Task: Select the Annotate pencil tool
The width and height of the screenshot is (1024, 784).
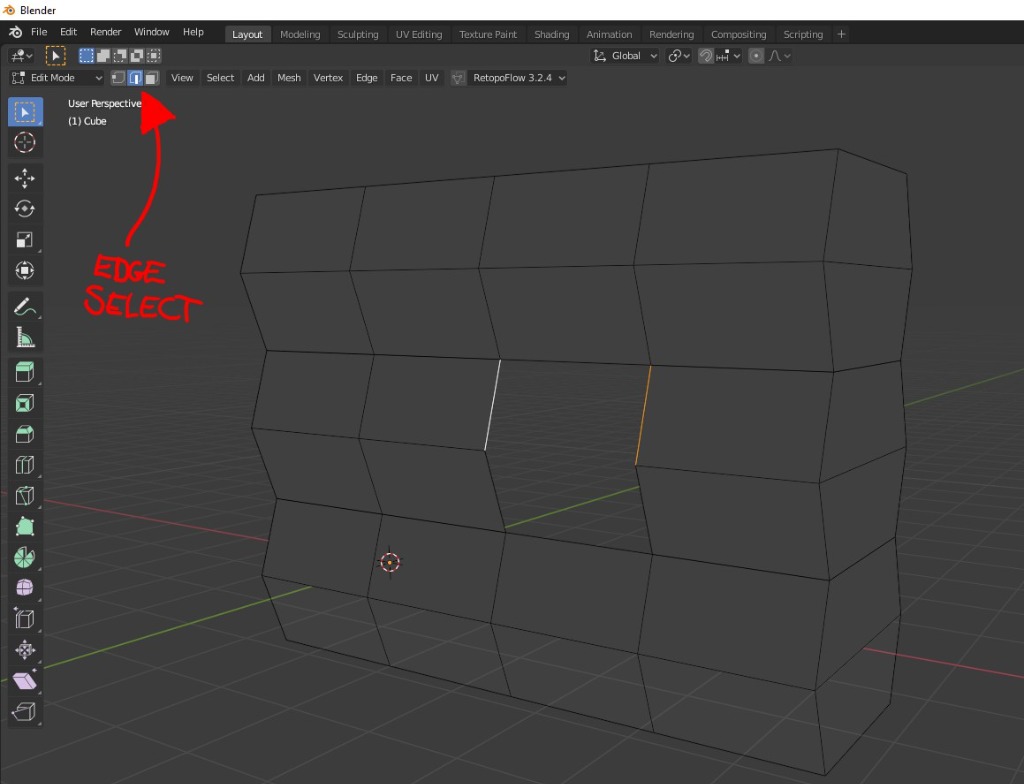Action: 25,306
